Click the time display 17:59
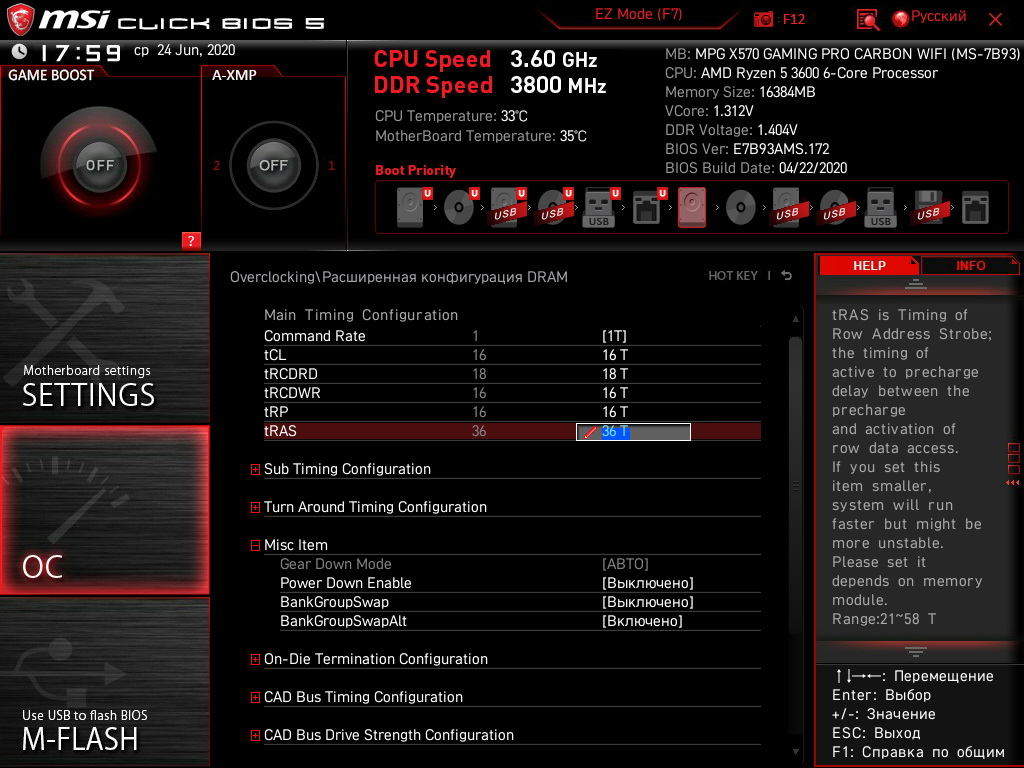 pyautogui.click(x=80, y=52)
